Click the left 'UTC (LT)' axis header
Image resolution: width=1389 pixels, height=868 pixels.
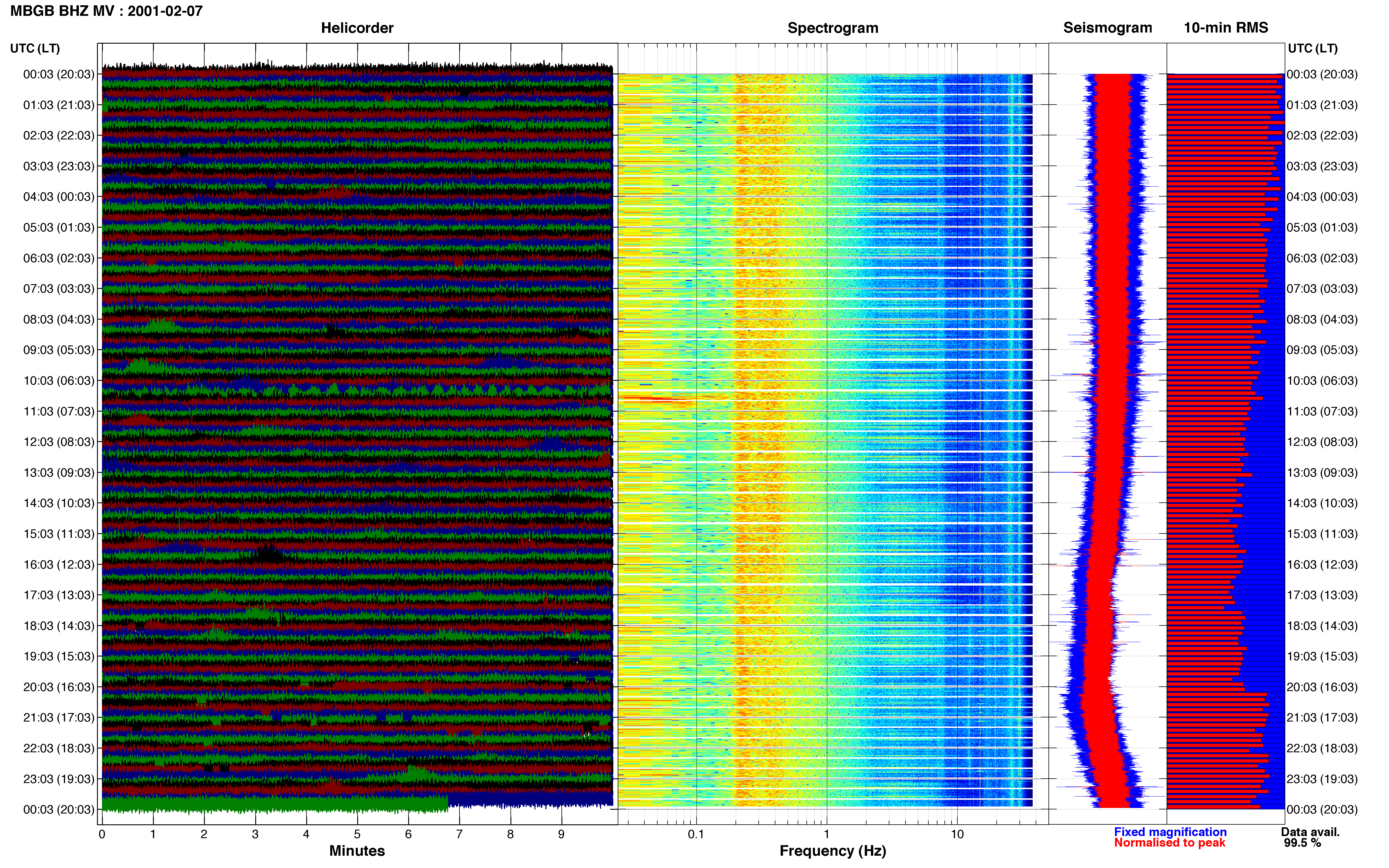click(x=35, y=48)
